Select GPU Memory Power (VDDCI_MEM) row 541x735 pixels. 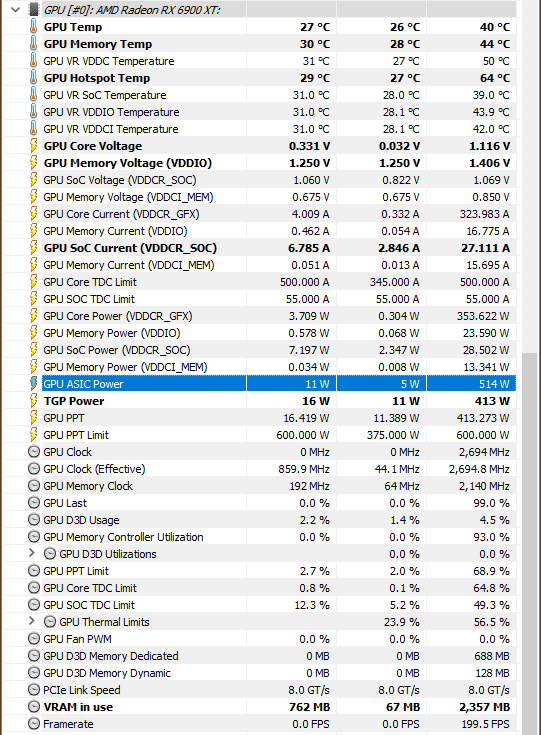point(260,367)
